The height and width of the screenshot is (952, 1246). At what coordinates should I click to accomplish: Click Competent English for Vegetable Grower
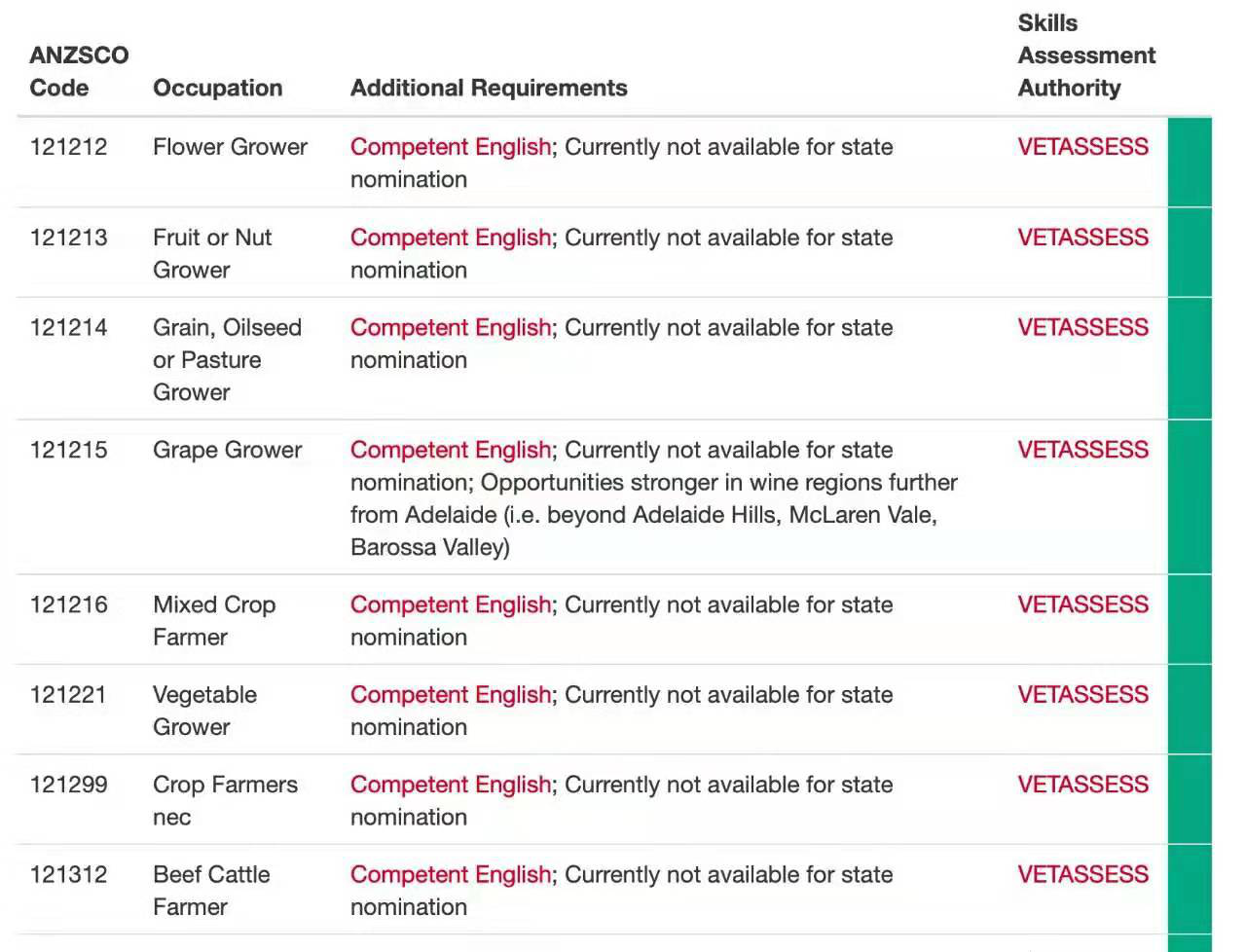[451, 695]
